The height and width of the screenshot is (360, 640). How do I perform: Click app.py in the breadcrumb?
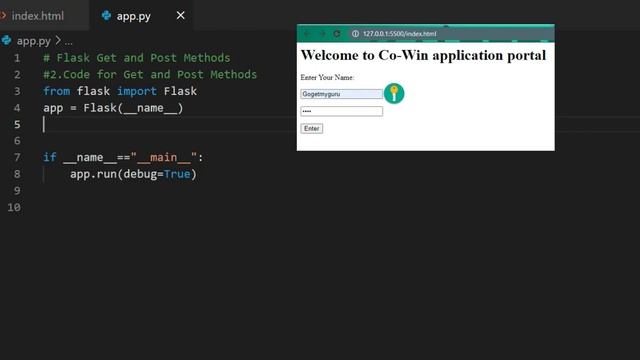coord(33,41)
